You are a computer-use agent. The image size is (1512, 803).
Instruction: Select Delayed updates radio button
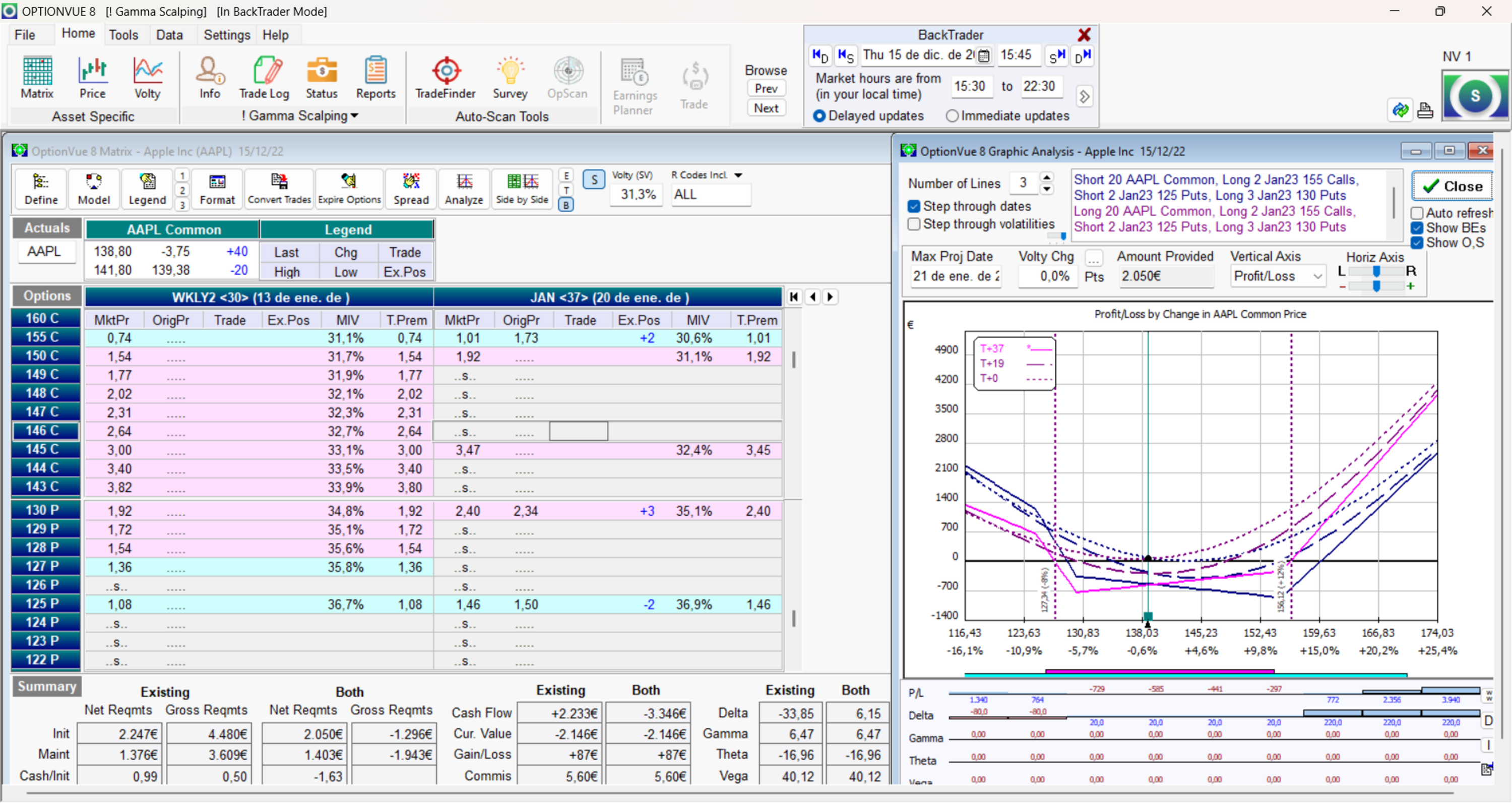pyautogui.click(x=820, y=116)
